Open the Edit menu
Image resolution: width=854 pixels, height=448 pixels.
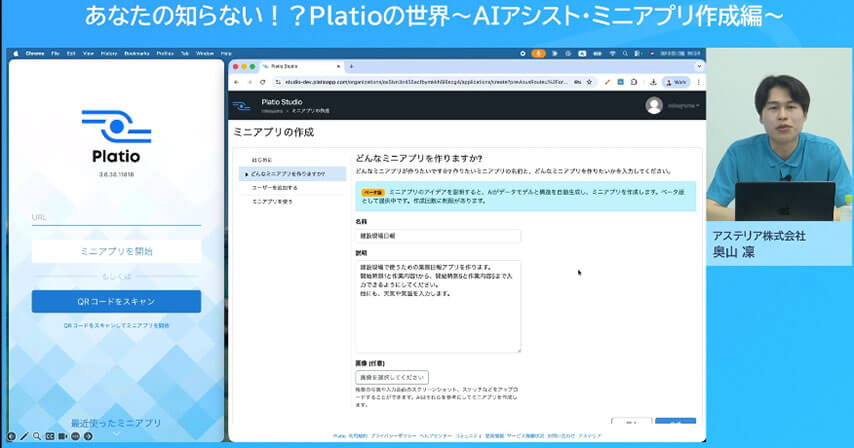[x=71, y=53]
